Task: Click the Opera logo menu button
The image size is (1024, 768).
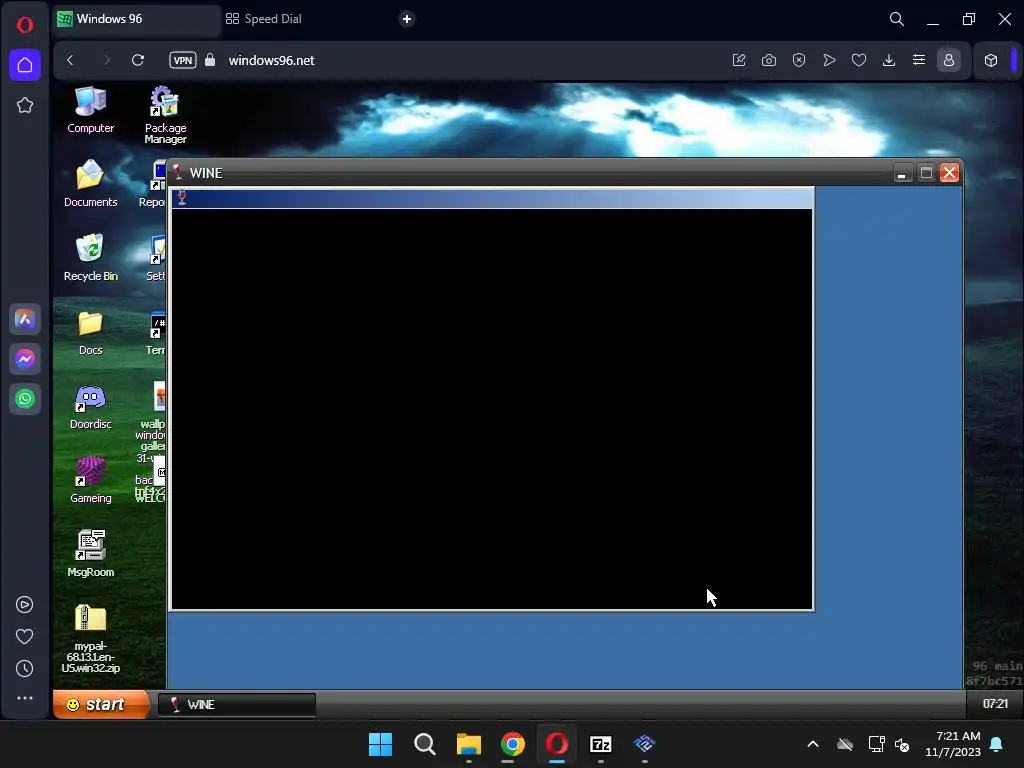Action: point(25,25)
